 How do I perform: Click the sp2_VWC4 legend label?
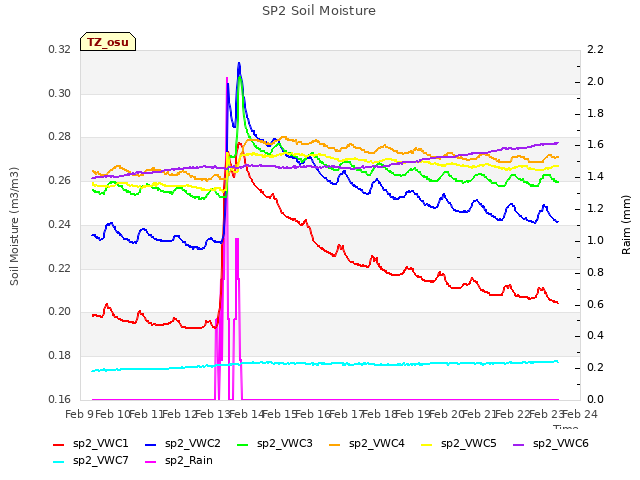point(376,444)
